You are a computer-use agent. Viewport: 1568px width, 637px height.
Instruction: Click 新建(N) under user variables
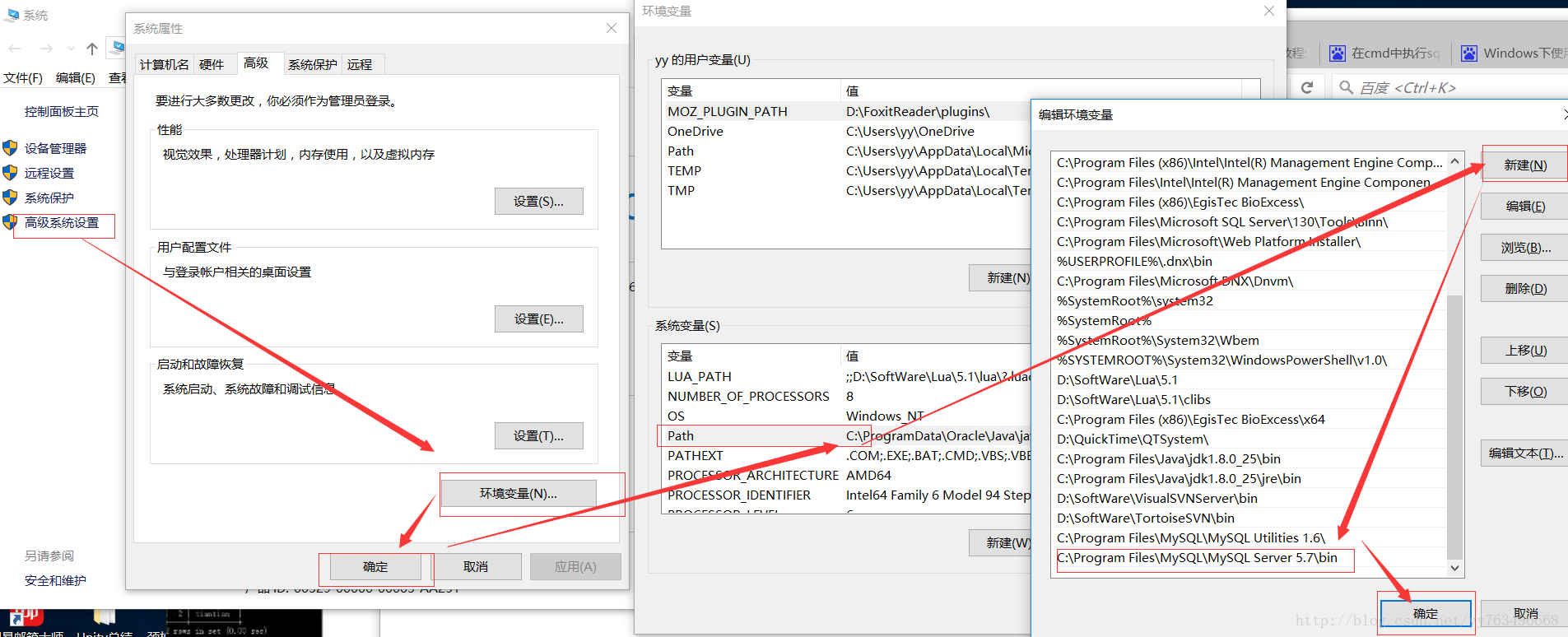pyautogui.click(x=1001, y=278)
